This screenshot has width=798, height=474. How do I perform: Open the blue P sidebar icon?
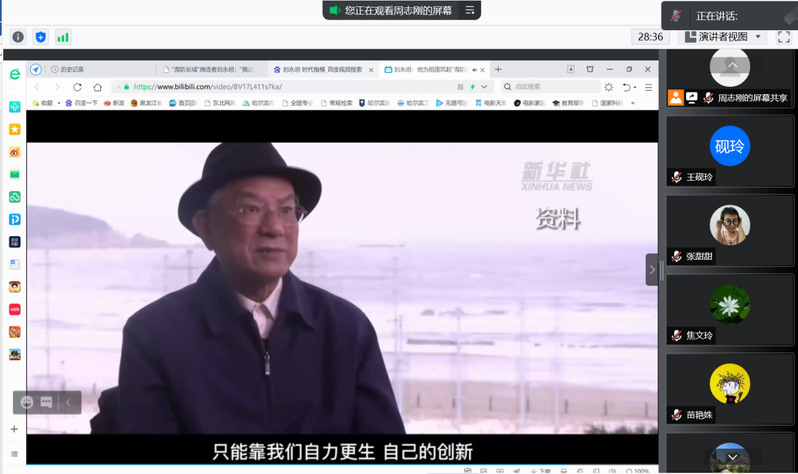coord(15,219)
